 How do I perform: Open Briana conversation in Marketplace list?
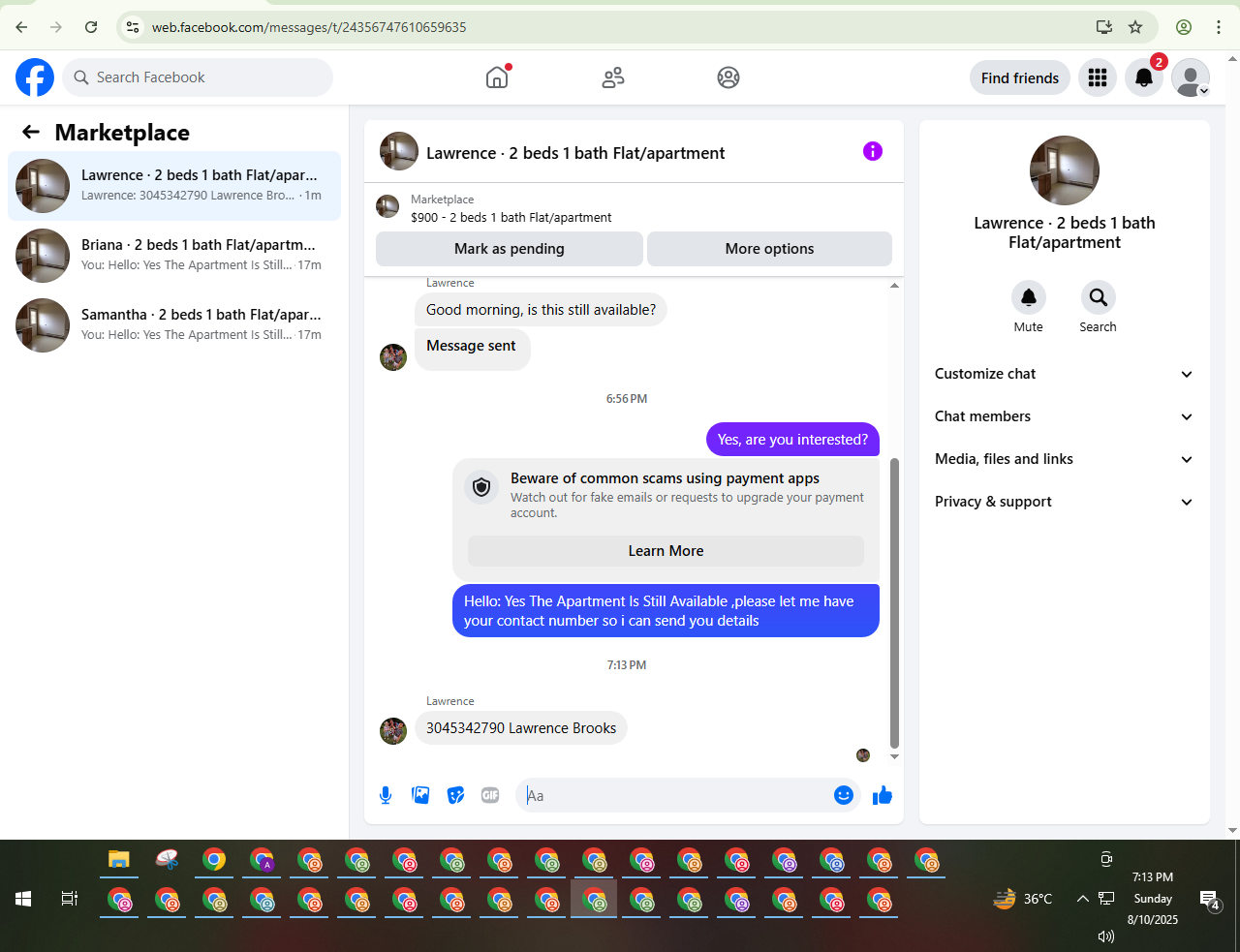click(174, 256)
